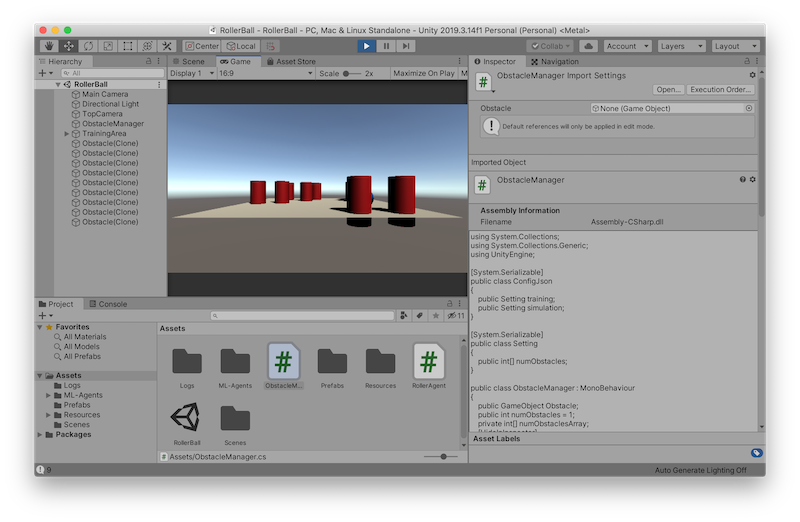This screenshot has width=800, height=522.
Task: Select All Materials favorite search
Action: pos(85,336)
